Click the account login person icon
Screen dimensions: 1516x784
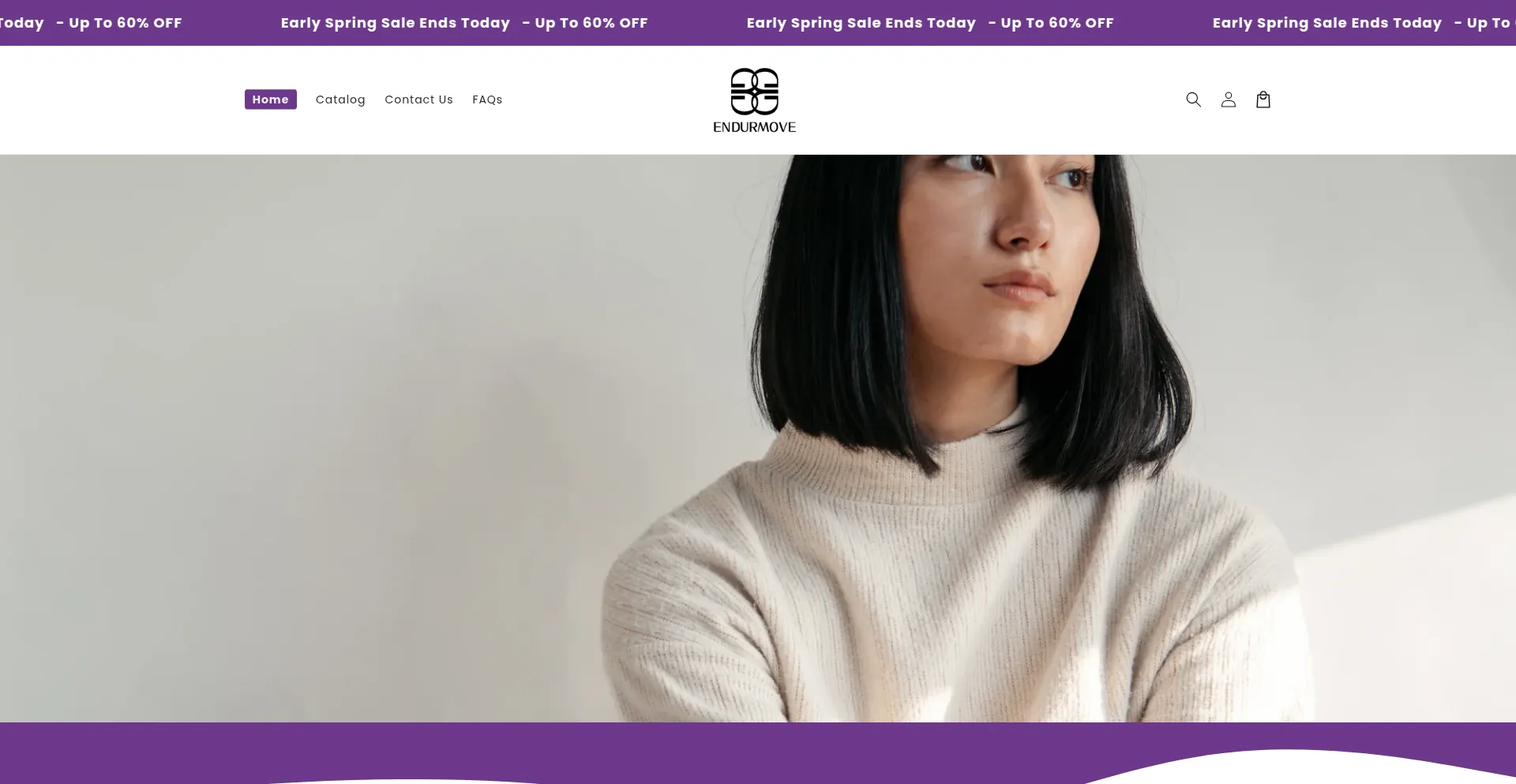click(1228, 99)
